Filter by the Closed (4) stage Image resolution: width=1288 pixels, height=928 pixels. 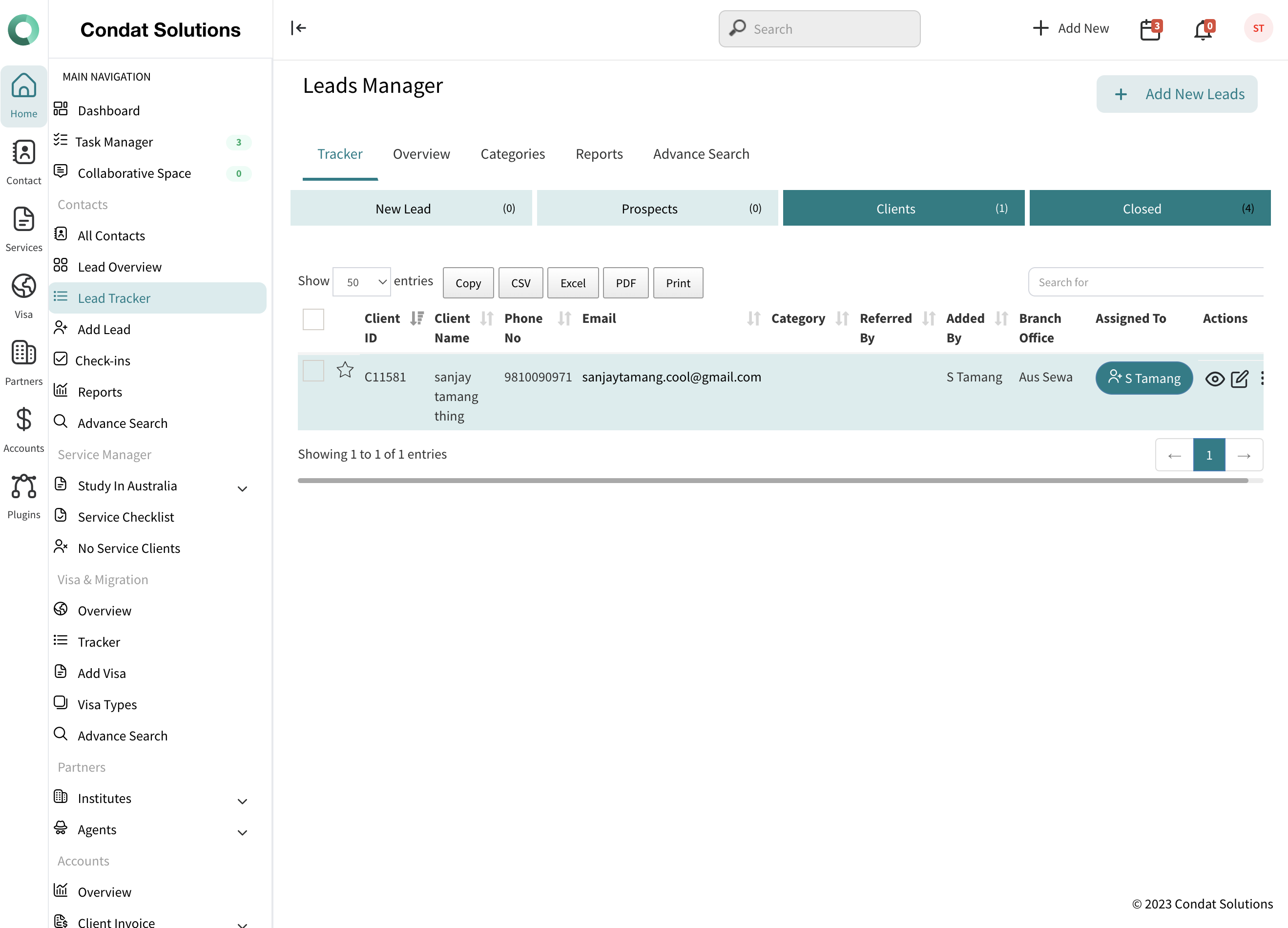point(1150,209)
